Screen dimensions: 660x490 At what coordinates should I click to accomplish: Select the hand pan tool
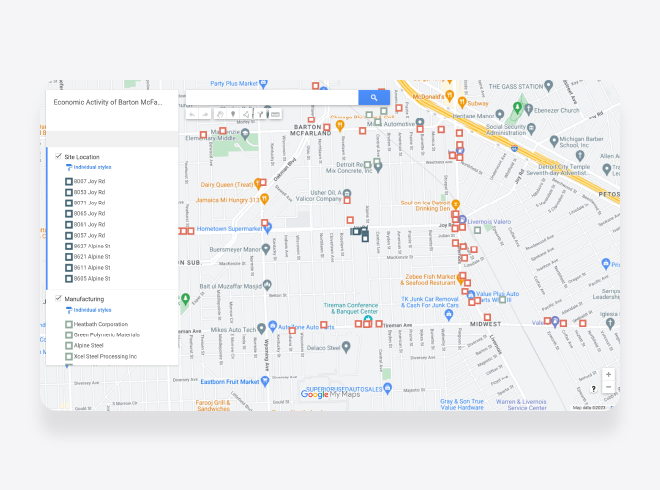tap(220, 115)
